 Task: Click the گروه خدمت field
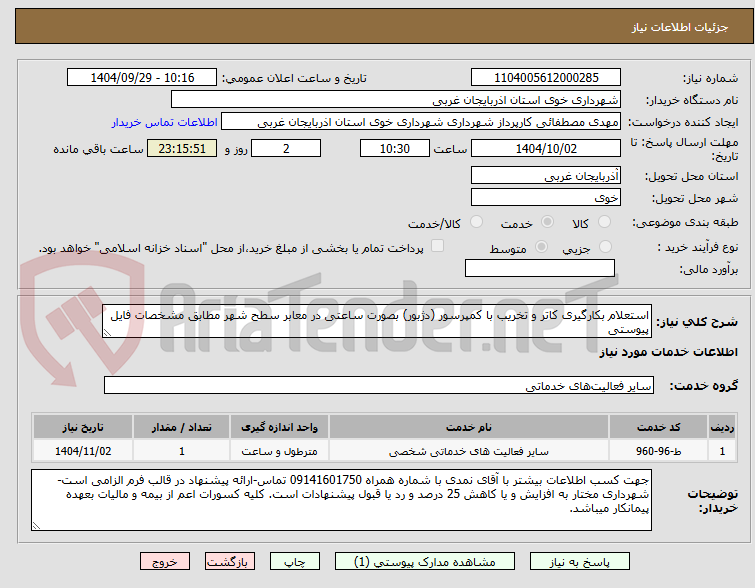pyautogui.click(x=379, y=385)
